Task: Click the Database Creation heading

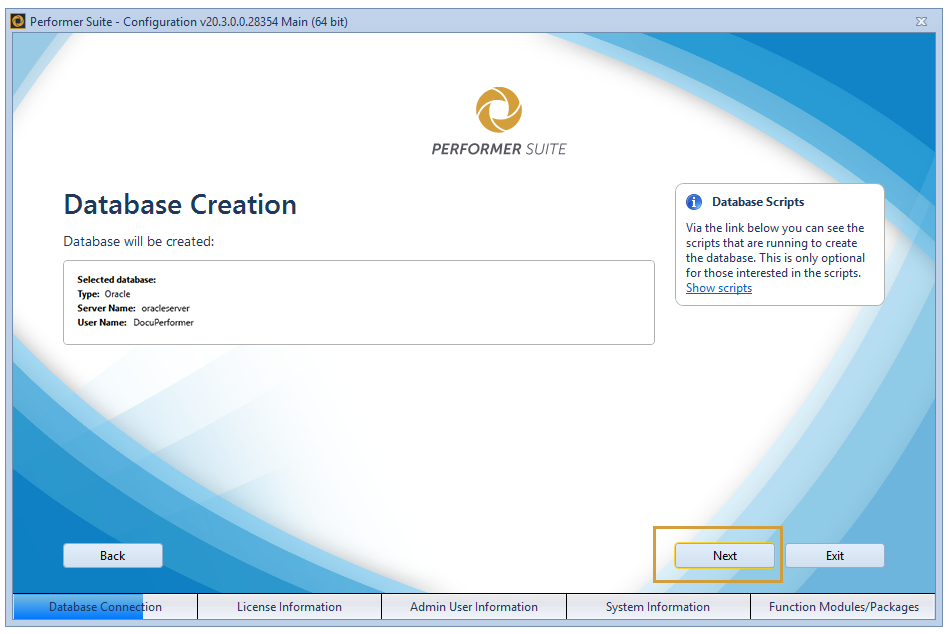Action: (180, 205)
